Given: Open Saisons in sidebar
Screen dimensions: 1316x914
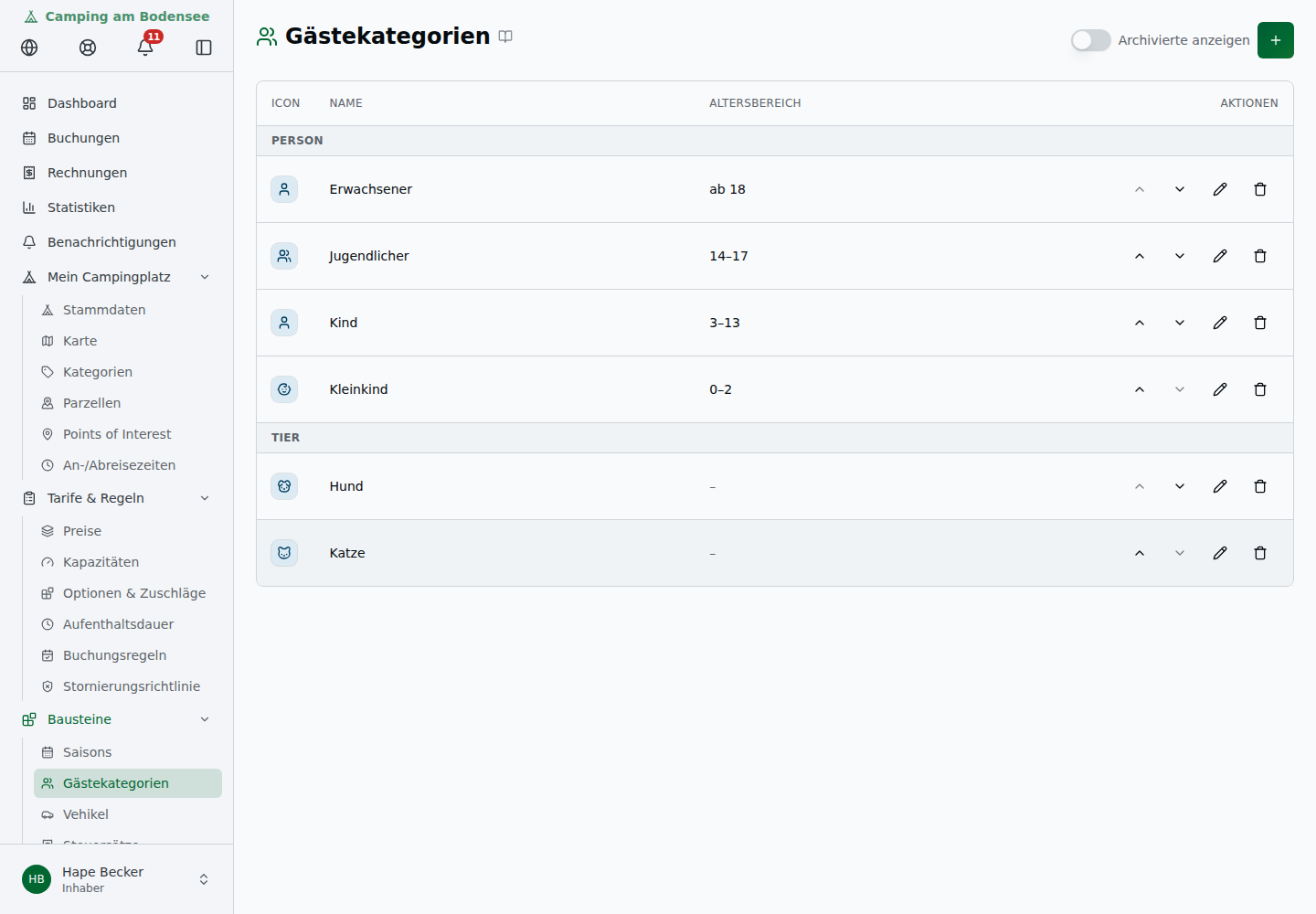Looking at the screenshot, I should 128,752.
